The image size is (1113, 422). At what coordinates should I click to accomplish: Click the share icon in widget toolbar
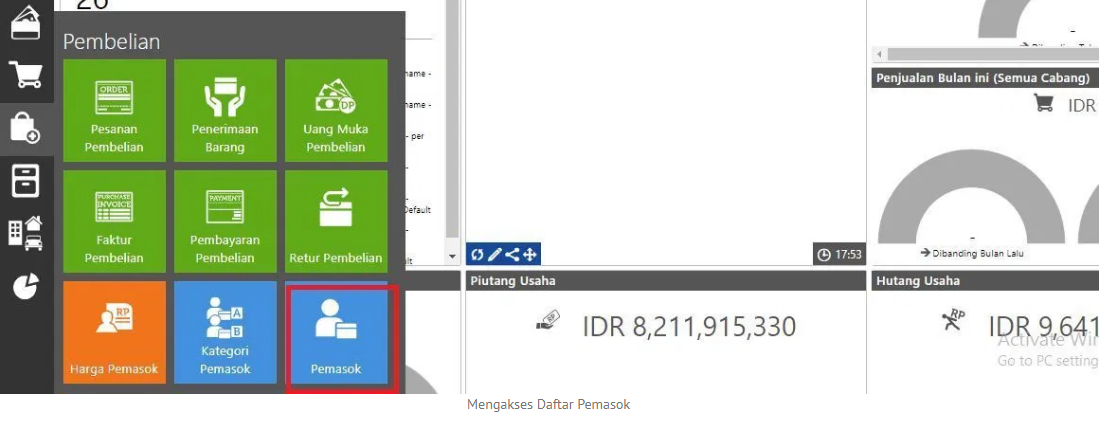tap(512, 255)
